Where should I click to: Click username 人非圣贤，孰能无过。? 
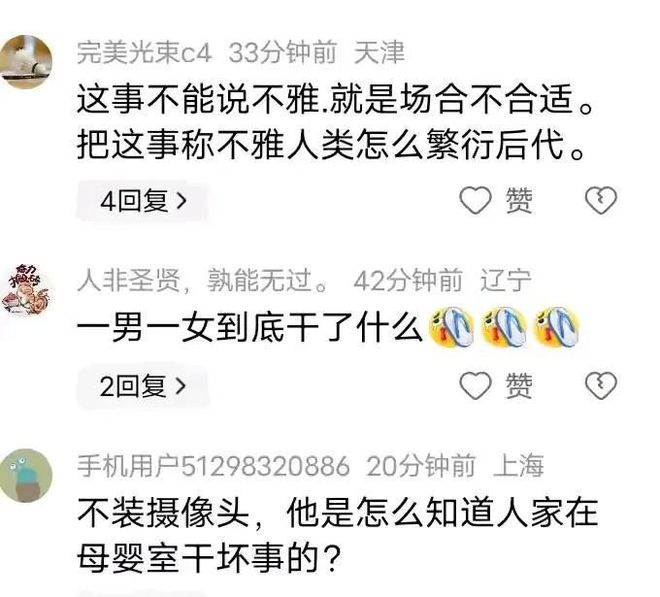[203, 280]
